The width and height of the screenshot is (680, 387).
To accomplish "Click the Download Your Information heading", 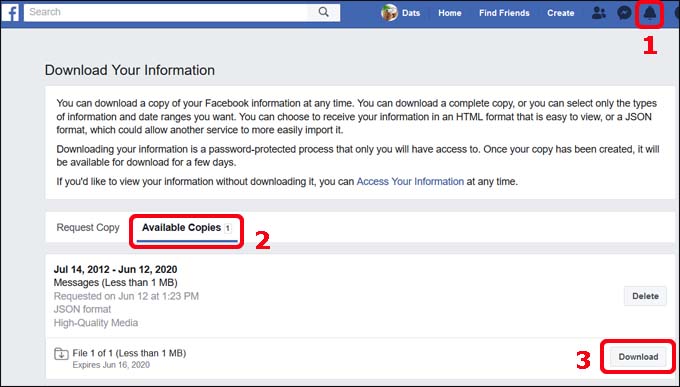I will [x=130, y=70].
